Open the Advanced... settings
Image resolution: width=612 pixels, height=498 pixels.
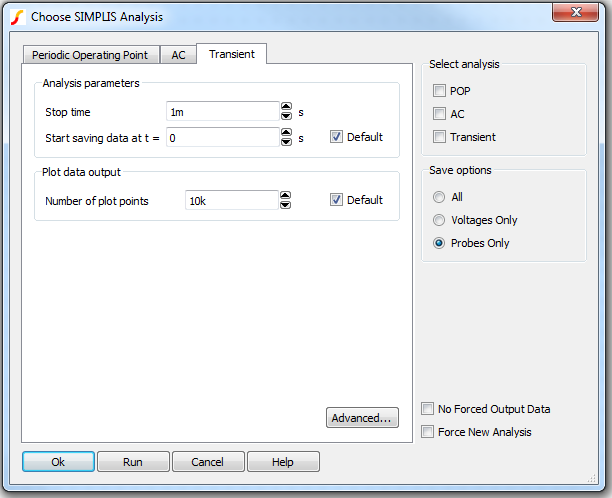363,418
